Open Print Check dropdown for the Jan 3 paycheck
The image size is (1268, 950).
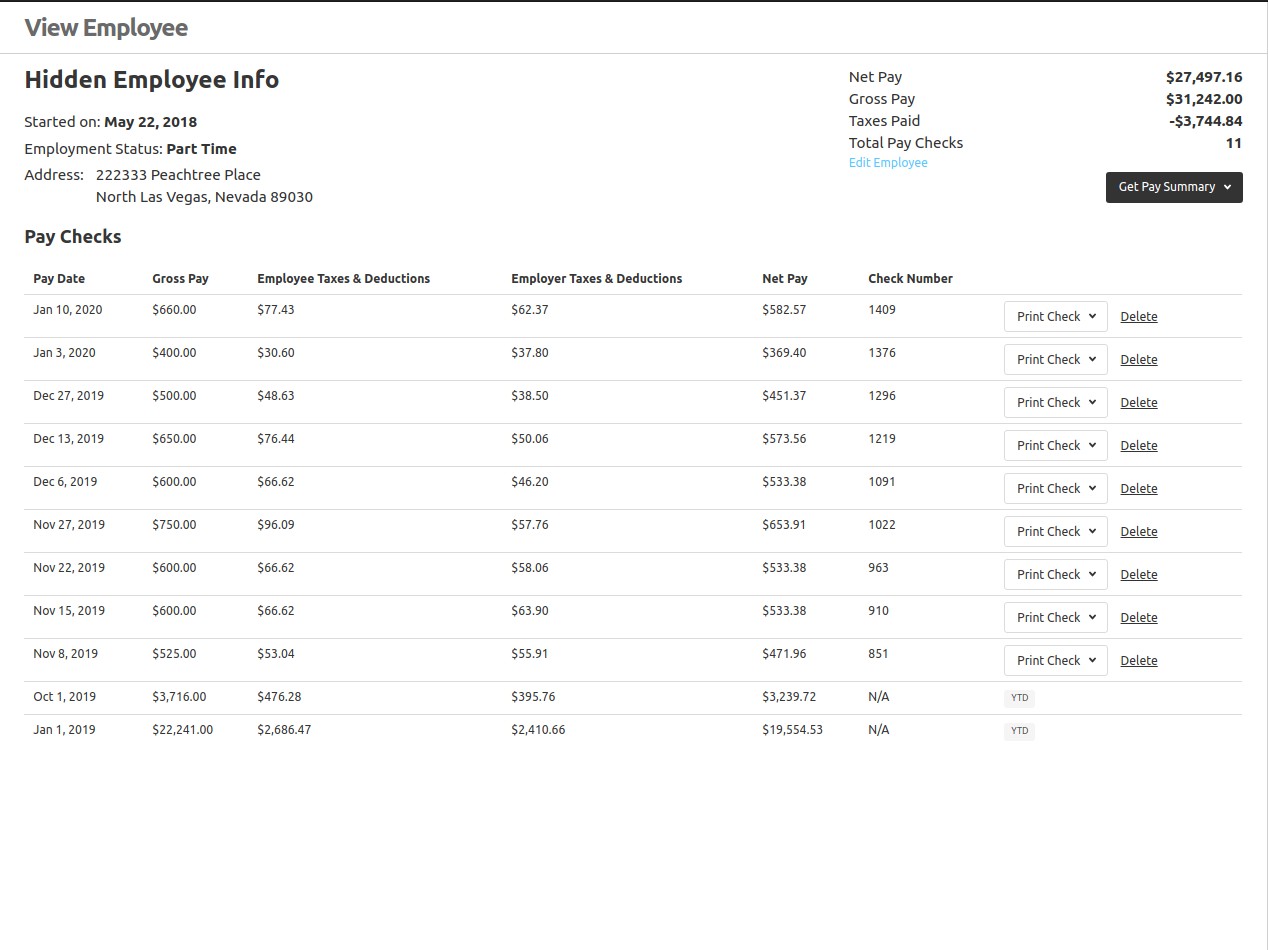(x=1054, y=359)
